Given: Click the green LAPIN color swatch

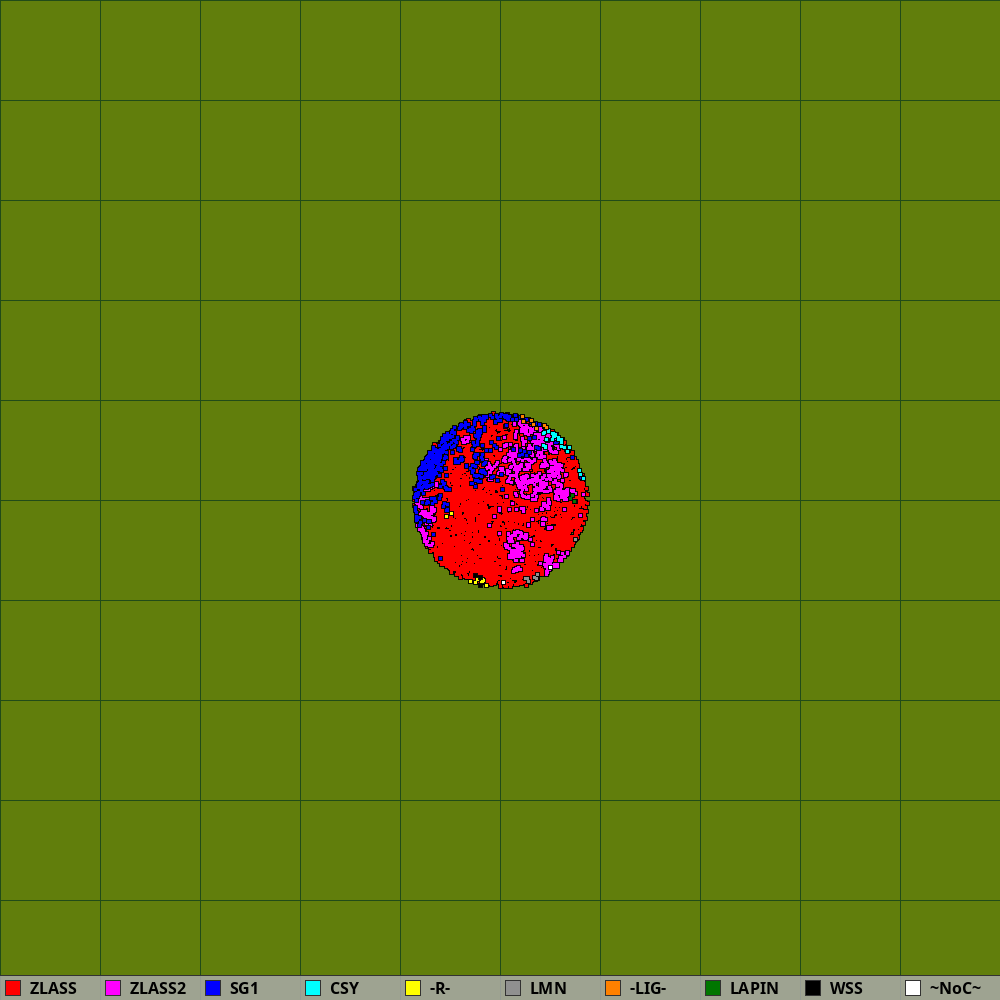Looking at the screenshot, I should [x=713, y=988].
